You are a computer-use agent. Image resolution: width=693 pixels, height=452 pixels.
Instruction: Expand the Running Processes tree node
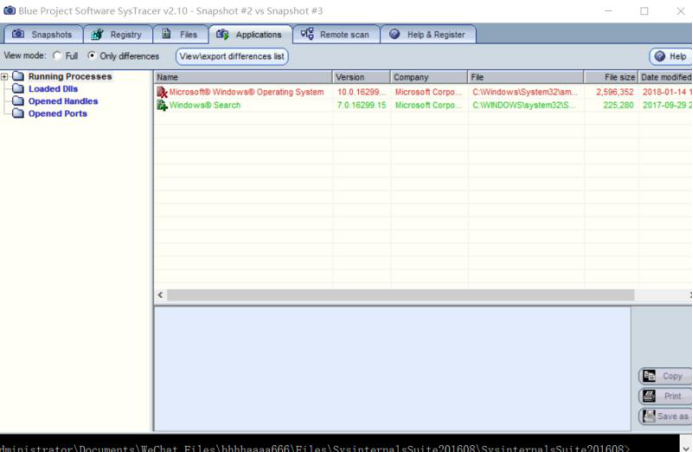[x=4, y=77]
